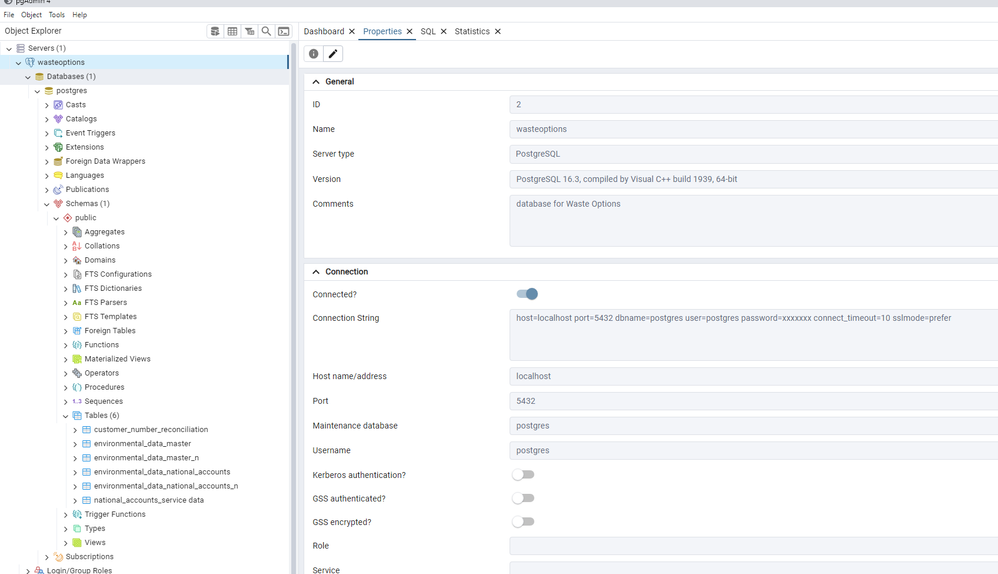Open the Object menu
Screen dimensions: 998x574
tap(31, 15)
